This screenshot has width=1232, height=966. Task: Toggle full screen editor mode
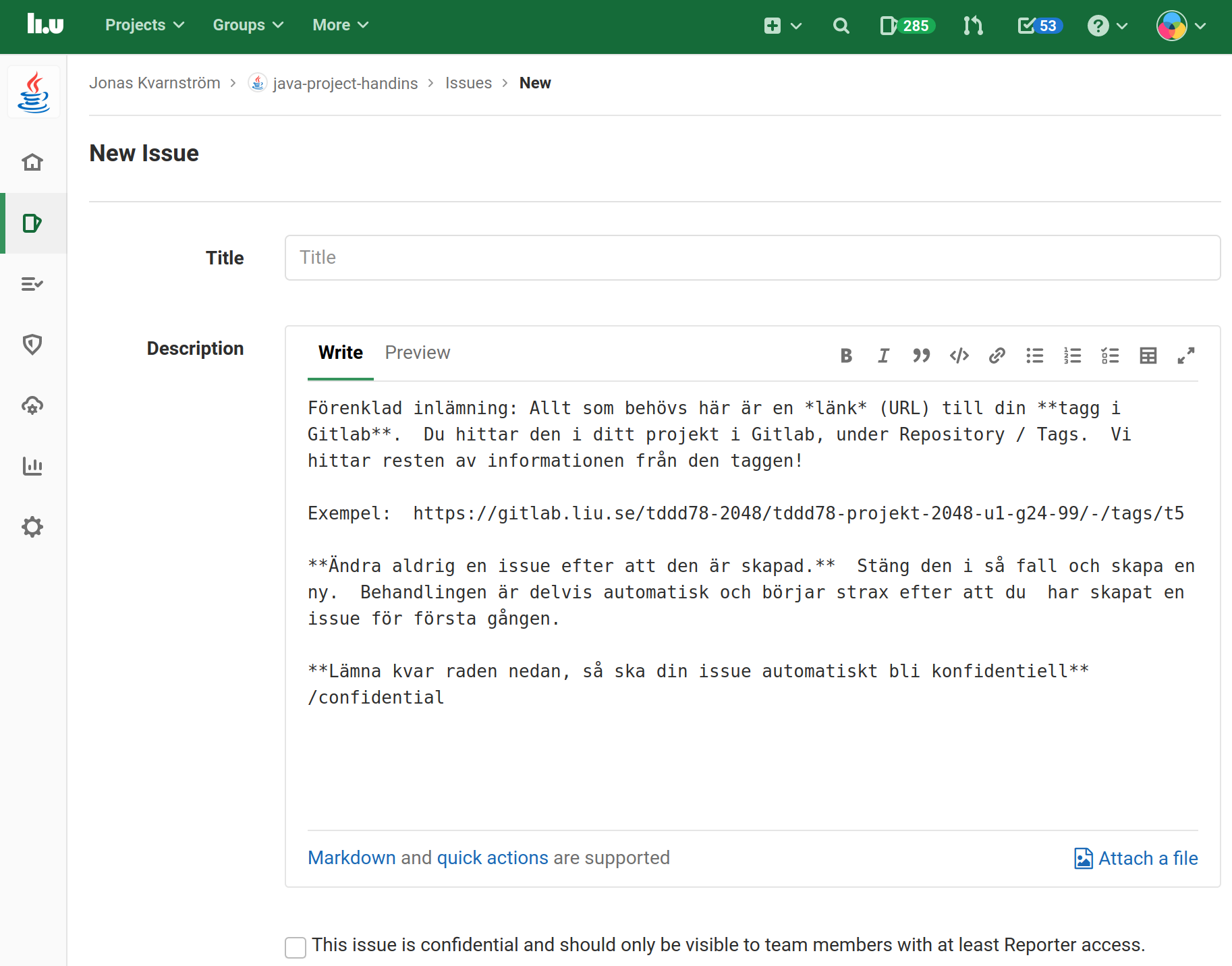point(1186,356)
